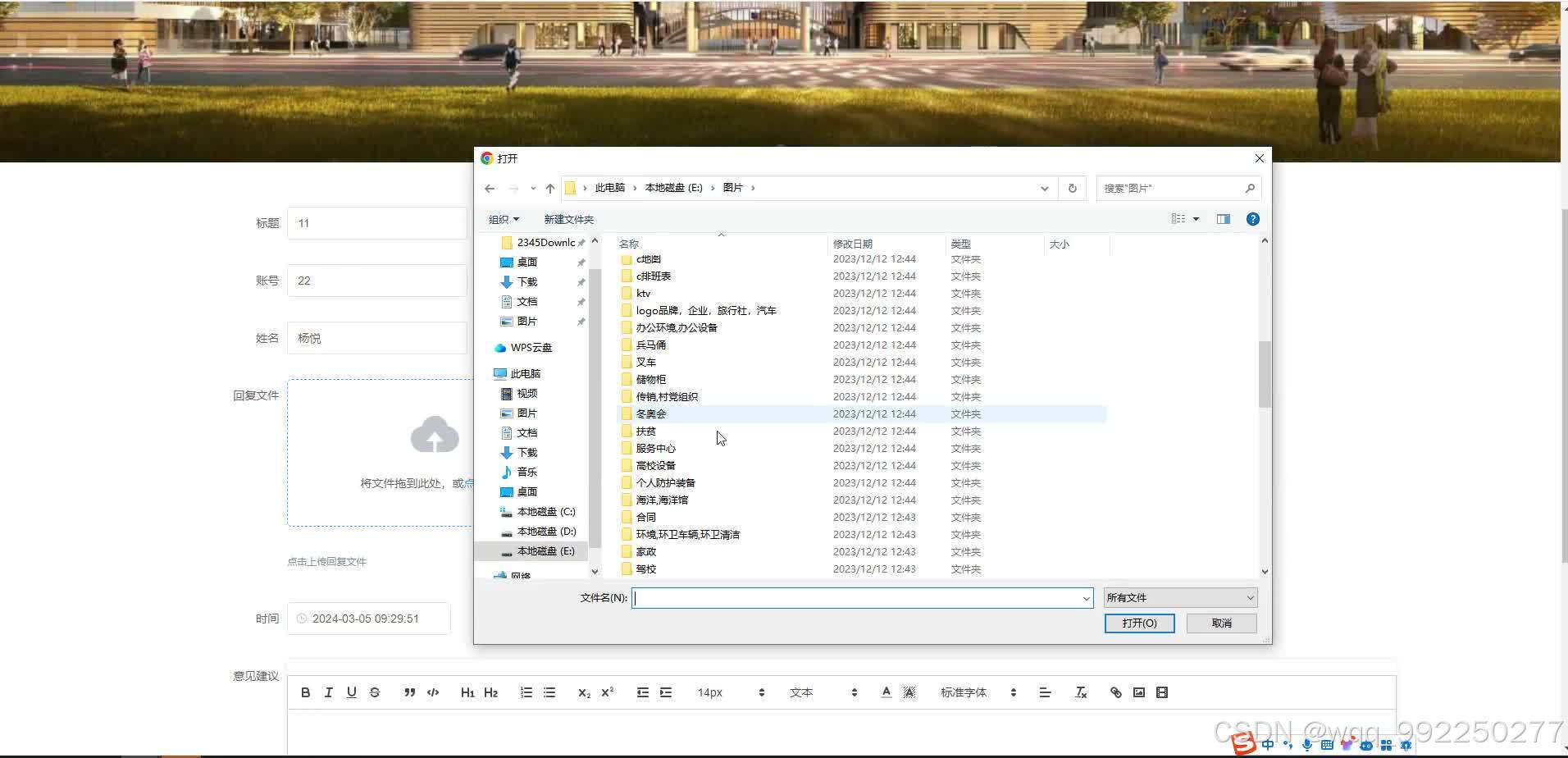Open file dialog help icon
Image resolution: width=1568 pixels, height=758 pixels.
pos(1252,219)
